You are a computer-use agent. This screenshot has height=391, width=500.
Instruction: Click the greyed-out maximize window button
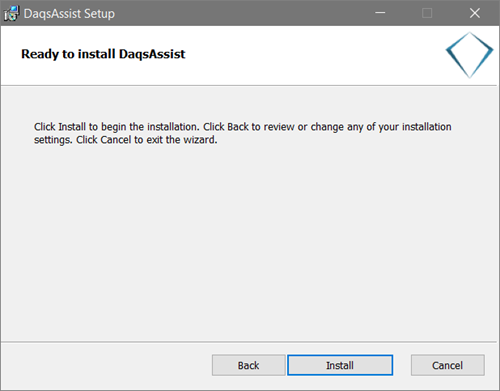[x=427, y=13]
